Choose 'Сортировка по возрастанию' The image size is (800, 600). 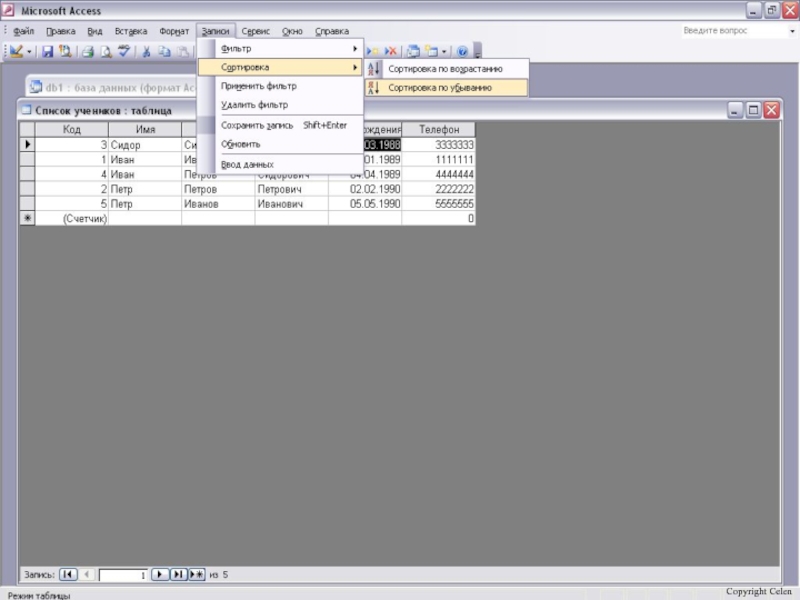click(x=445, y=69)
